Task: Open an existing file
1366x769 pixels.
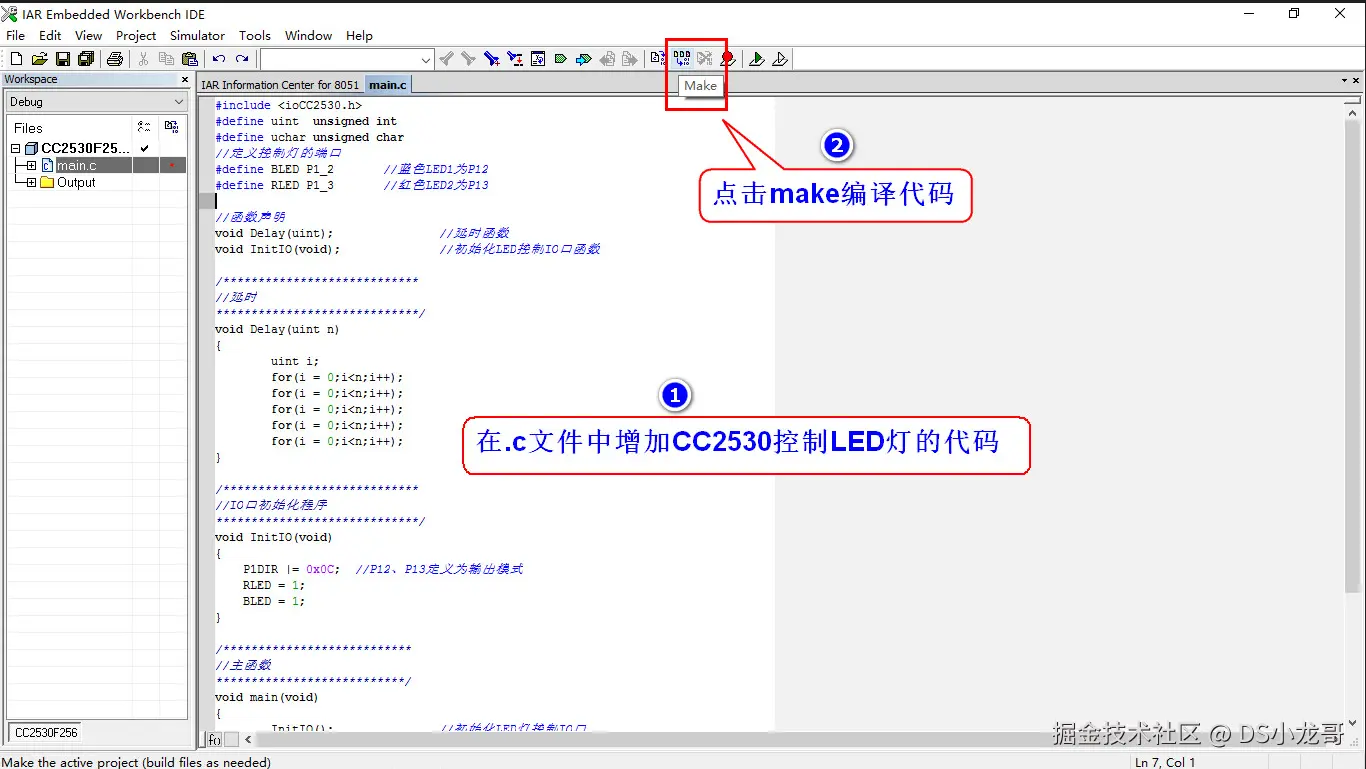Action: (39, 58)
